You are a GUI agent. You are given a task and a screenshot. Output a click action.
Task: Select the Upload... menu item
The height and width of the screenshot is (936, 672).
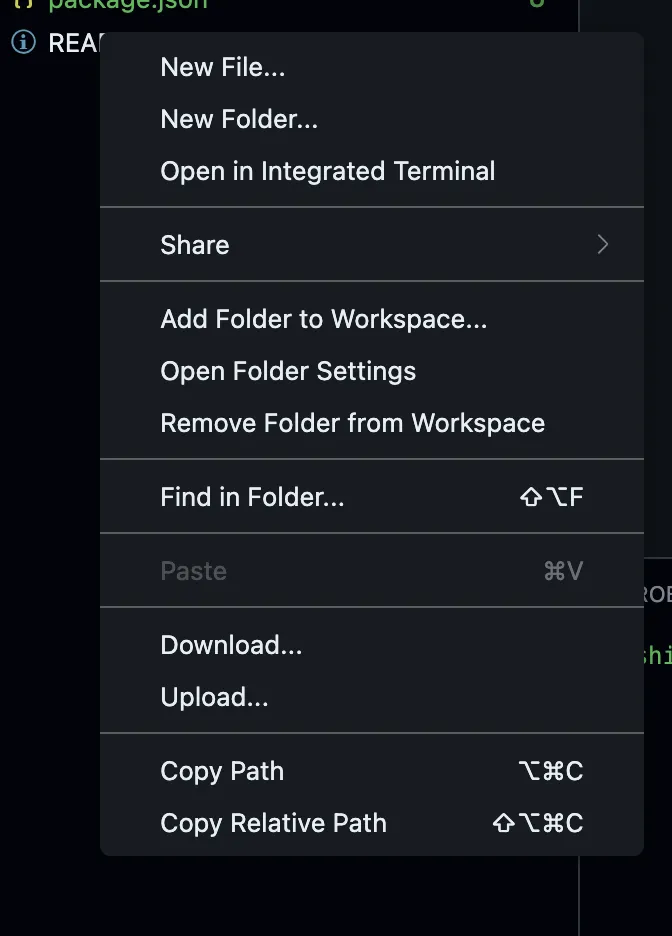[214, 698]
